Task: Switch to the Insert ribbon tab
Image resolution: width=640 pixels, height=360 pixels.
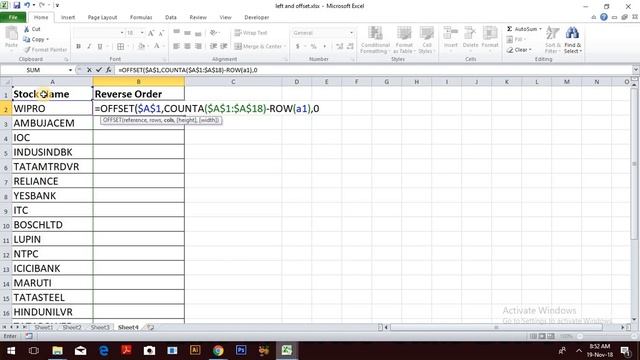Action: 68,18
